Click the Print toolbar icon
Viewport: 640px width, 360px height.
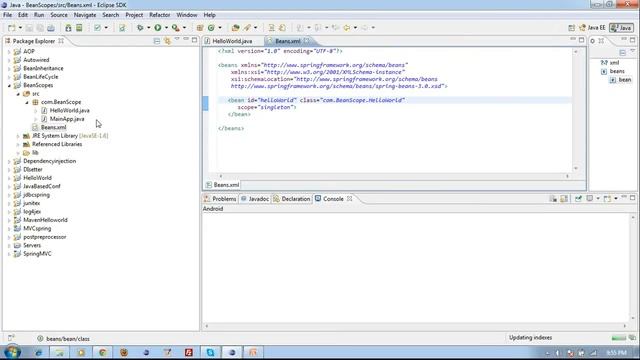(x=51, y=28)
